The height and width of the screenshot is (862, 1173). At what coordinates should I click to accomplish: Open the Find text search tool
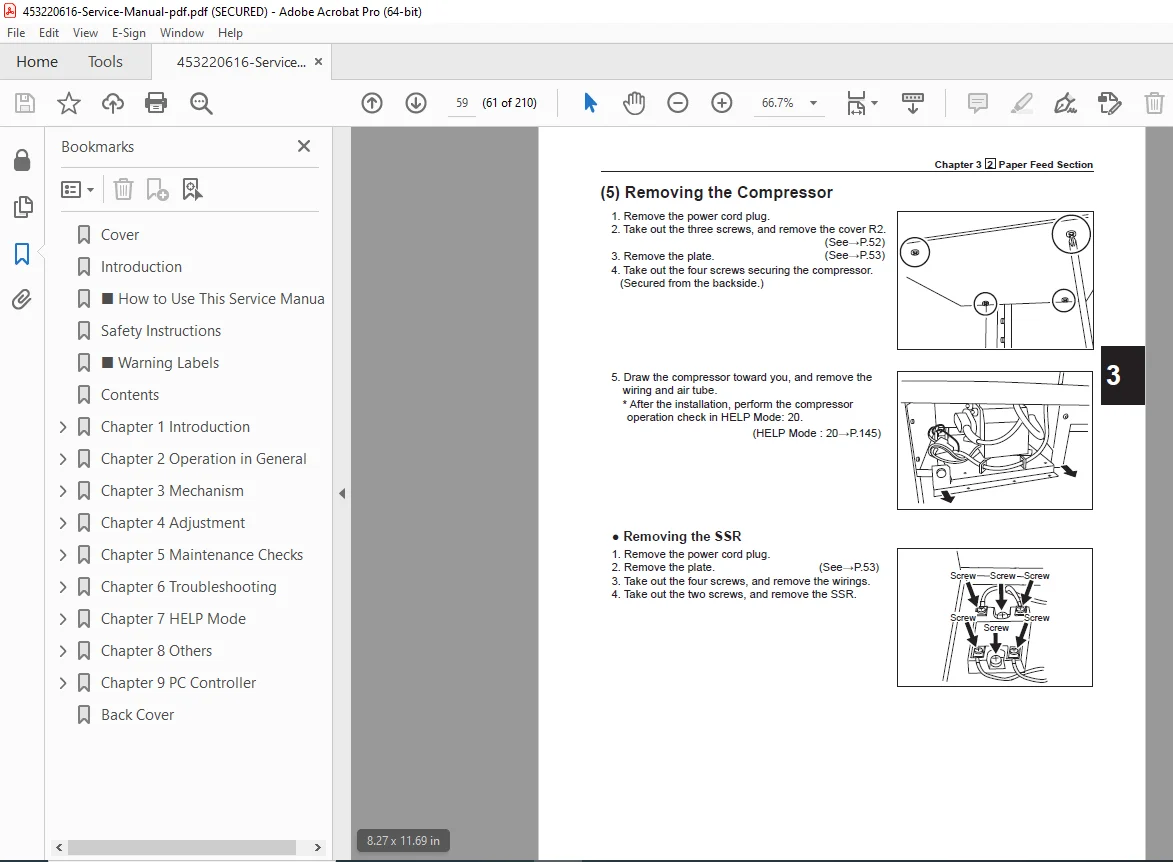pos(200,103)
